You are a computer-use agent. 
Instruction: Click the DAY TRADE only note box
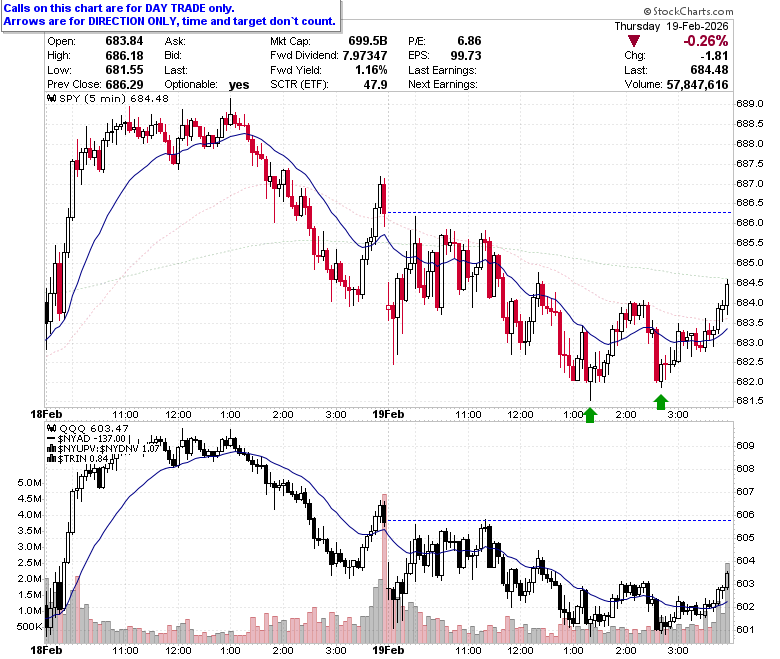click(x=171, y=15)
